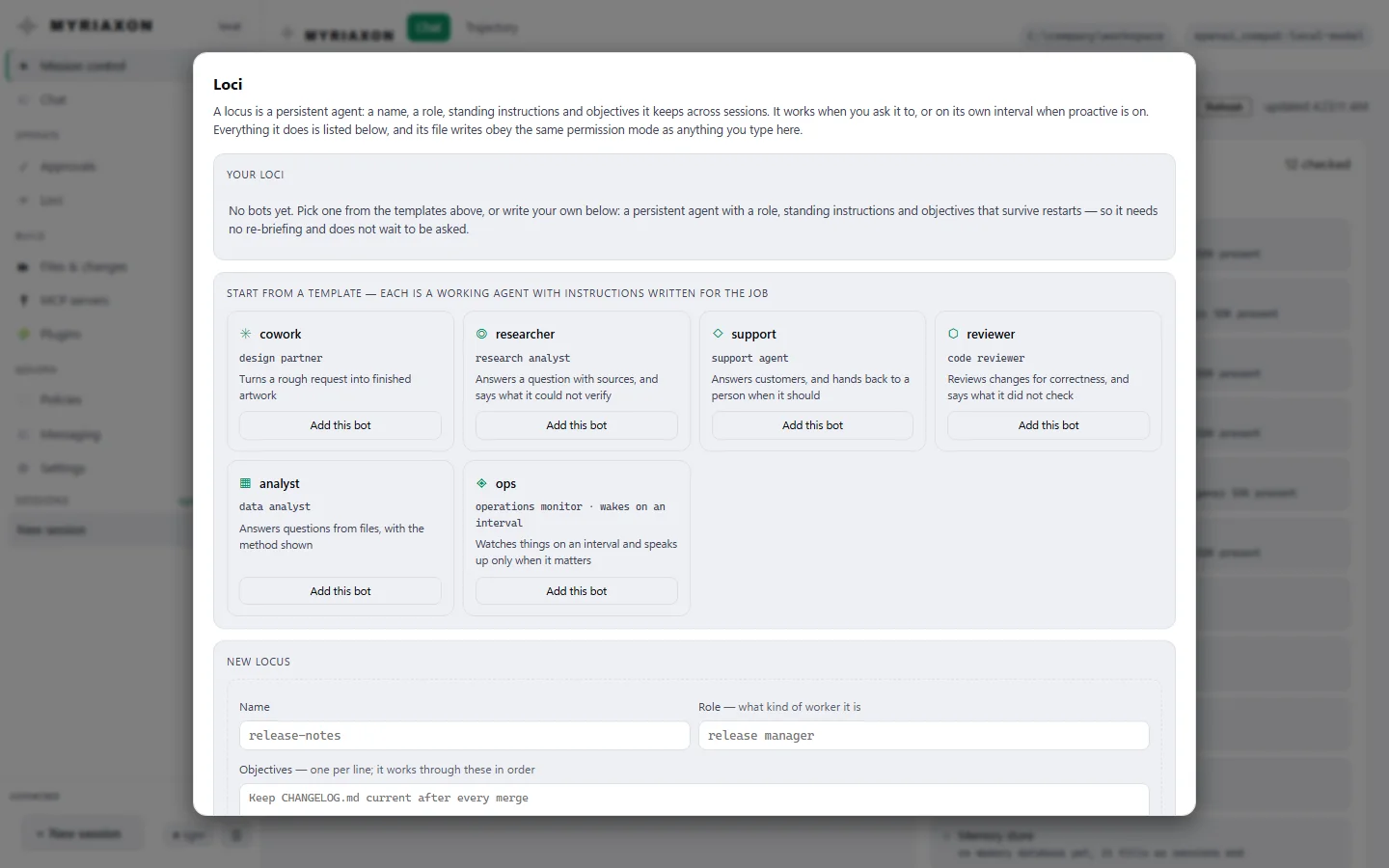
Task: Open Mission control in the background sidebar
Action: (x=83, y=66)
